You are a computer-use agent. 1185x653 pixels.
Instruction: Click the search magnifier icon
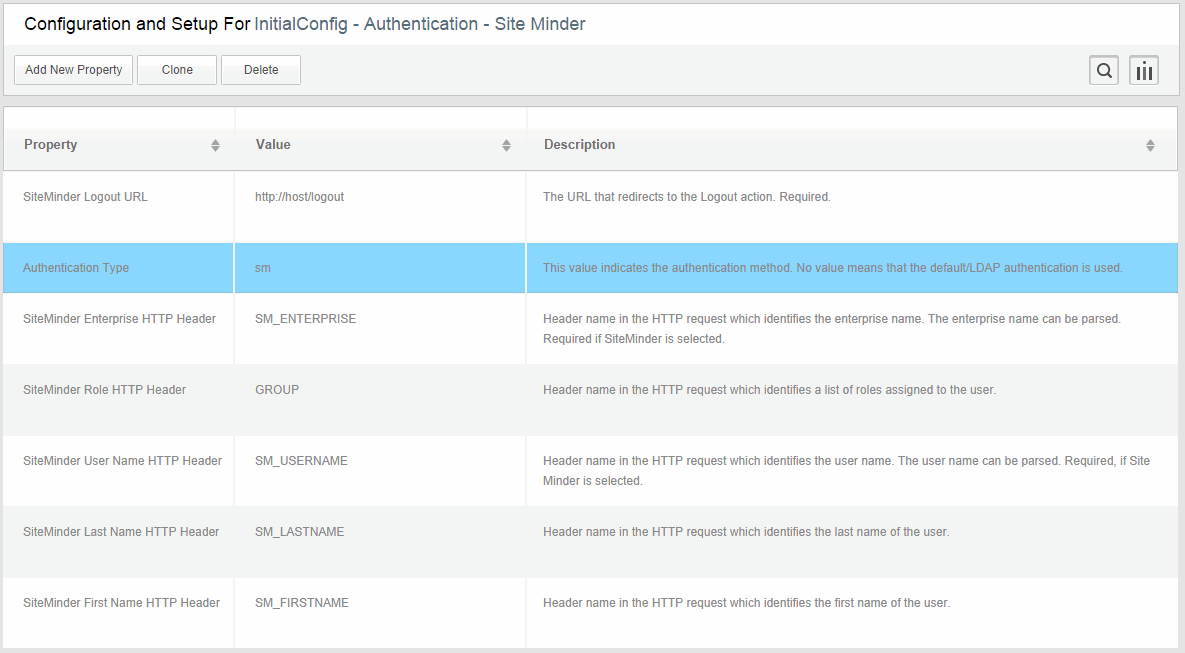(x=1104, y=70)
